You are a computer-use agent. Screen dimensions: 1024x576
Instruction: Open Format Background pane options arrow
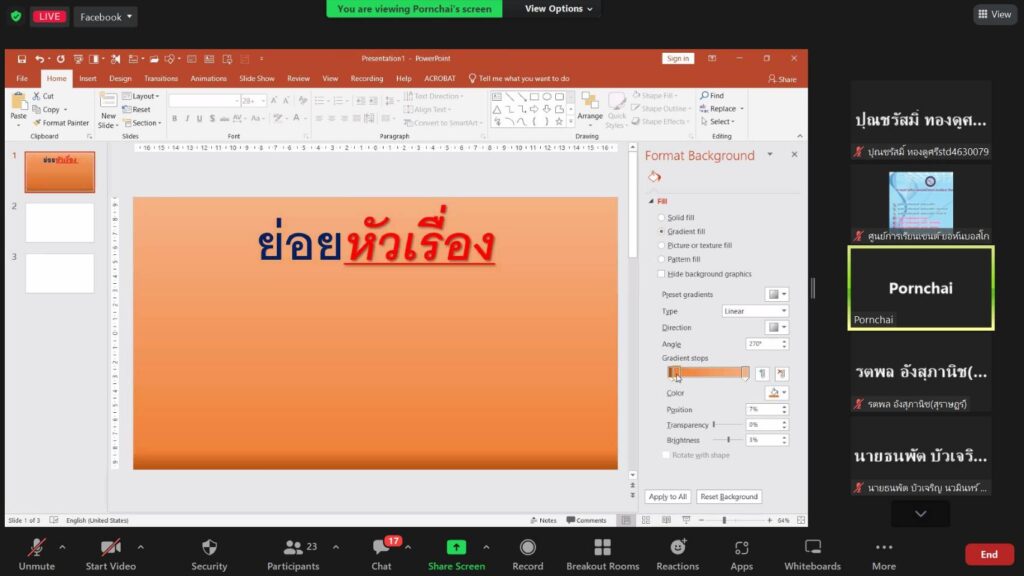pyautogui.click(x=770, y=155)
